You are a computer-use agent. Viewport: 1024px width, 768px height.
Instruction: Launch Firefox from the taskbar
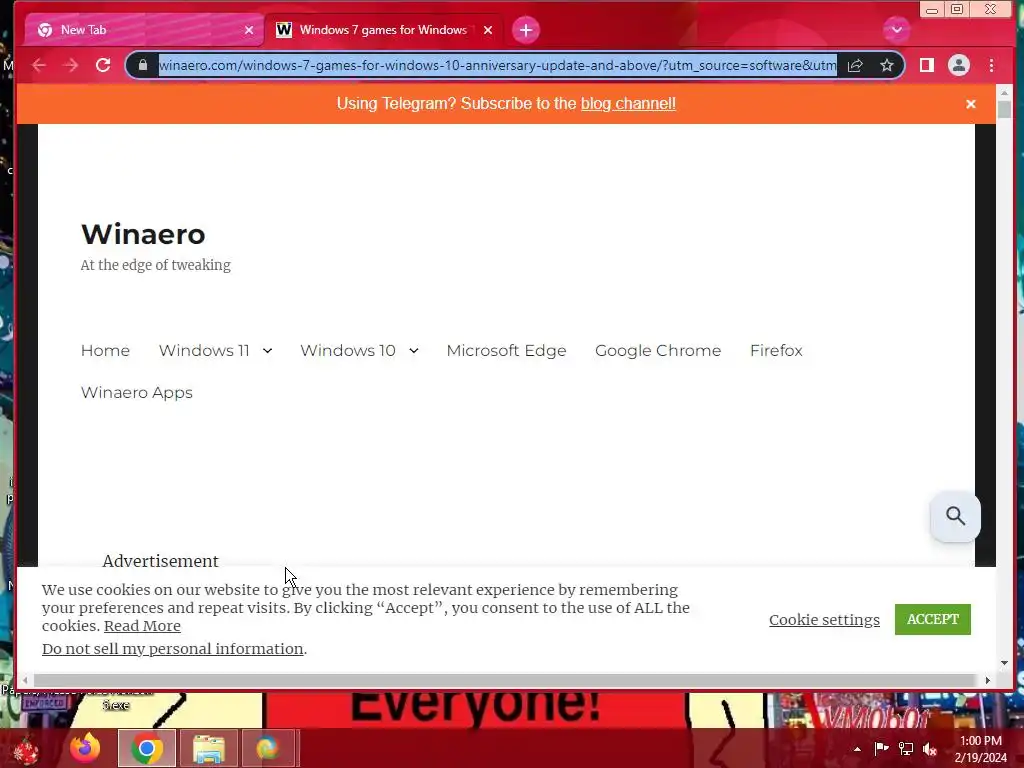click(x=85, y=748)
